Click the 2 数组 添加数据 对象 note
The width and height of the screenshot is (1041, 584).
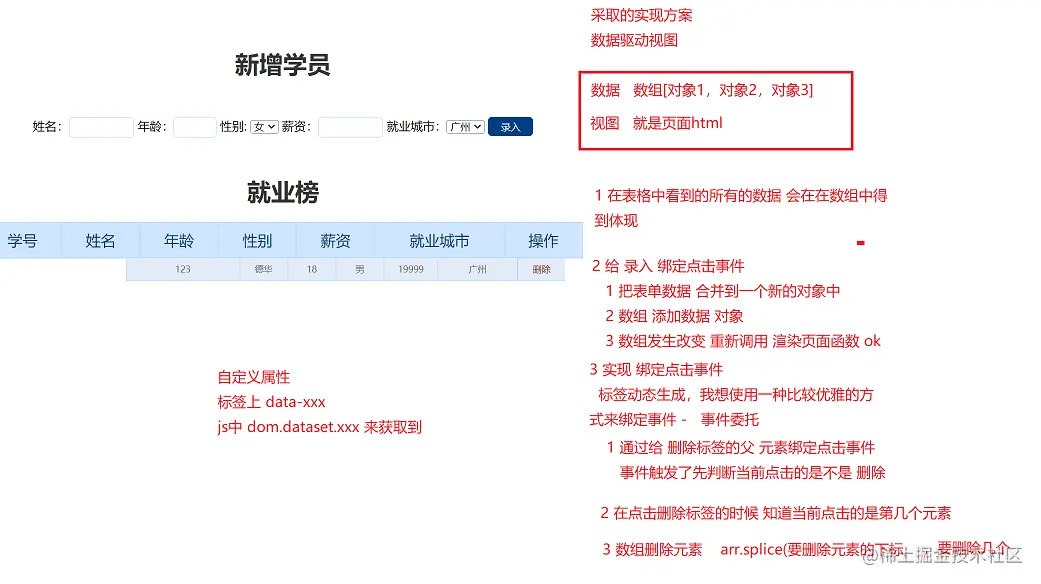(x=674, y=317)
